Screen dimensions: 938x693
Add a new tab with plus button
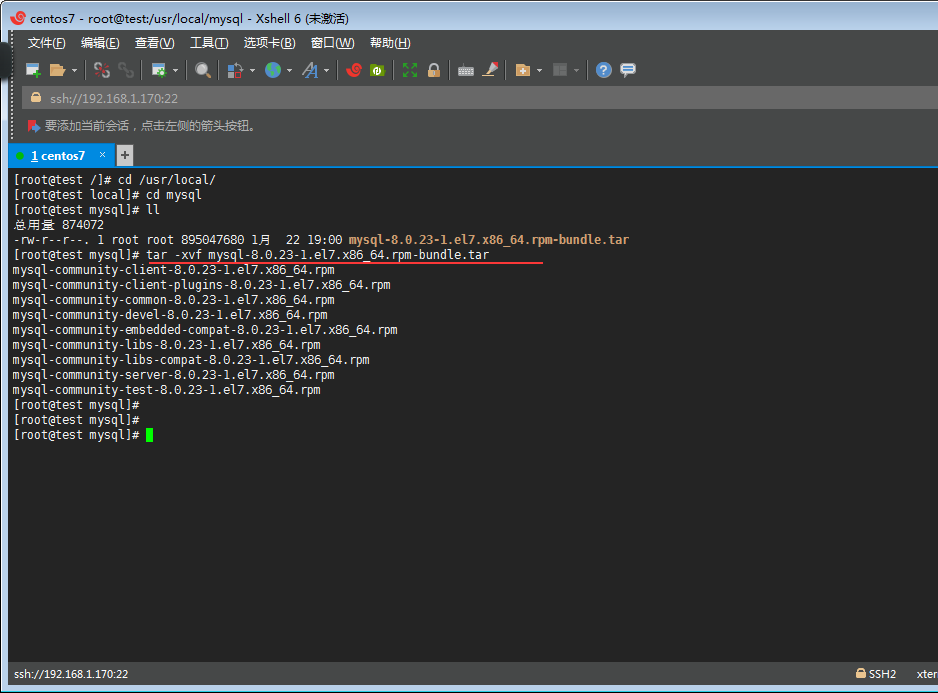[x=125, y=155]
